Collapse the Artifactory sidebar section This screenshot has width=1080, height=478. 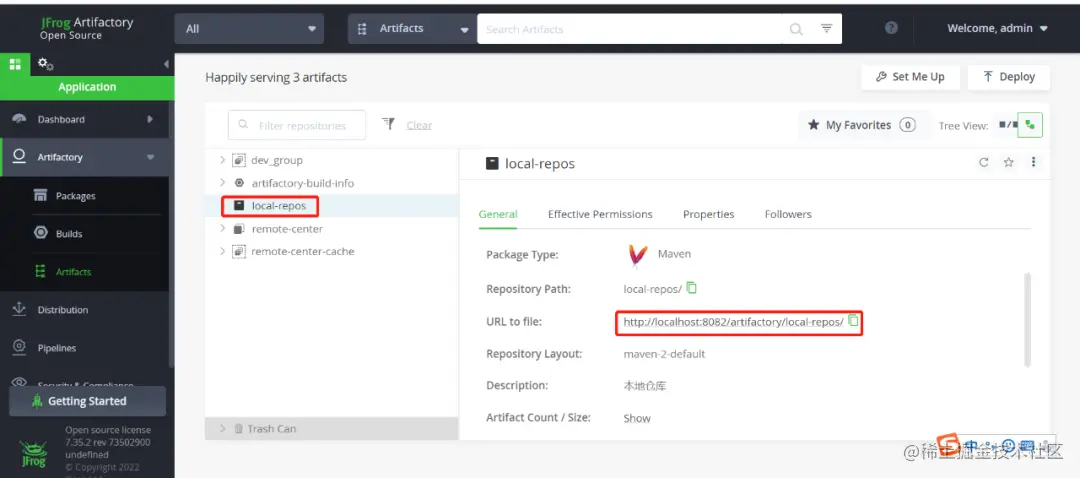click(x=151, y=157)
